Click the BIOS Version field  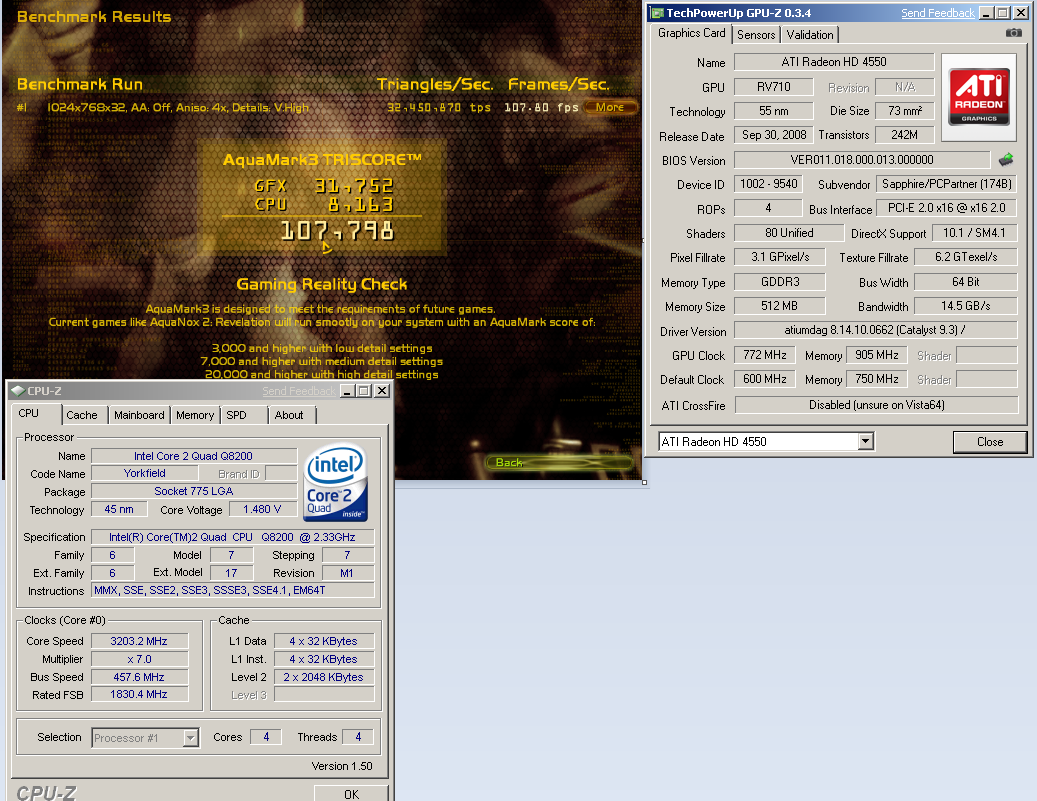tap(862, 160)
